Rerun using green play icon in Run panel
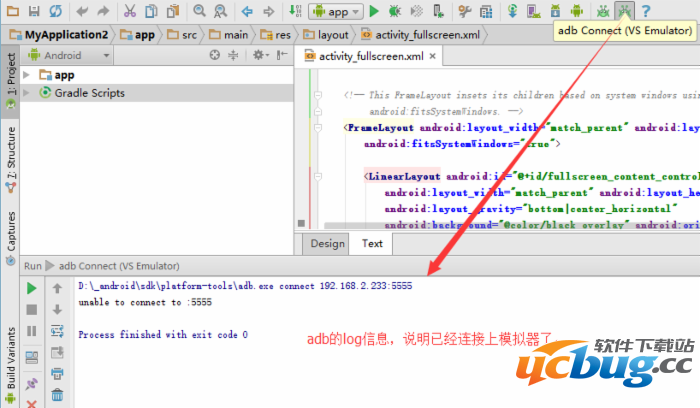This screenshot has height=408, width=700. 32,288
